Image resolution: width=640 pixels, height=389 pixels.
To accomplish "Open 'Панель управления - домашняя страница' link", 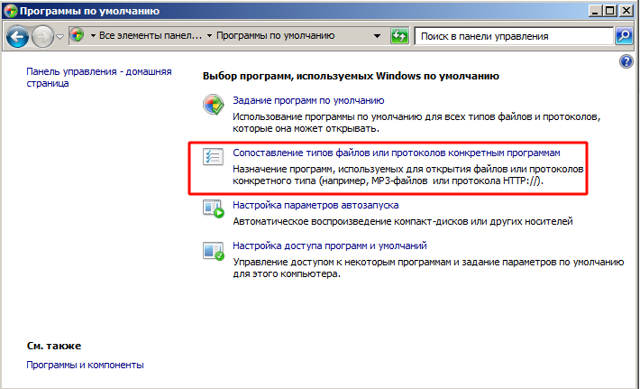I will (x=99, y=78).
